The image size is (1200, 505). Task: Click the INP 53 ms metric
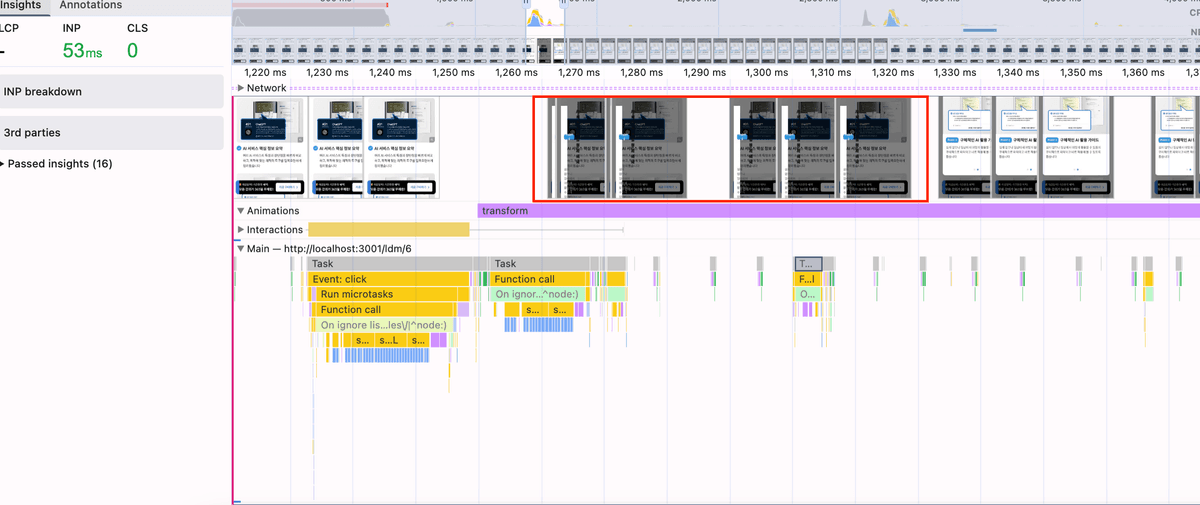click(81, 51)
